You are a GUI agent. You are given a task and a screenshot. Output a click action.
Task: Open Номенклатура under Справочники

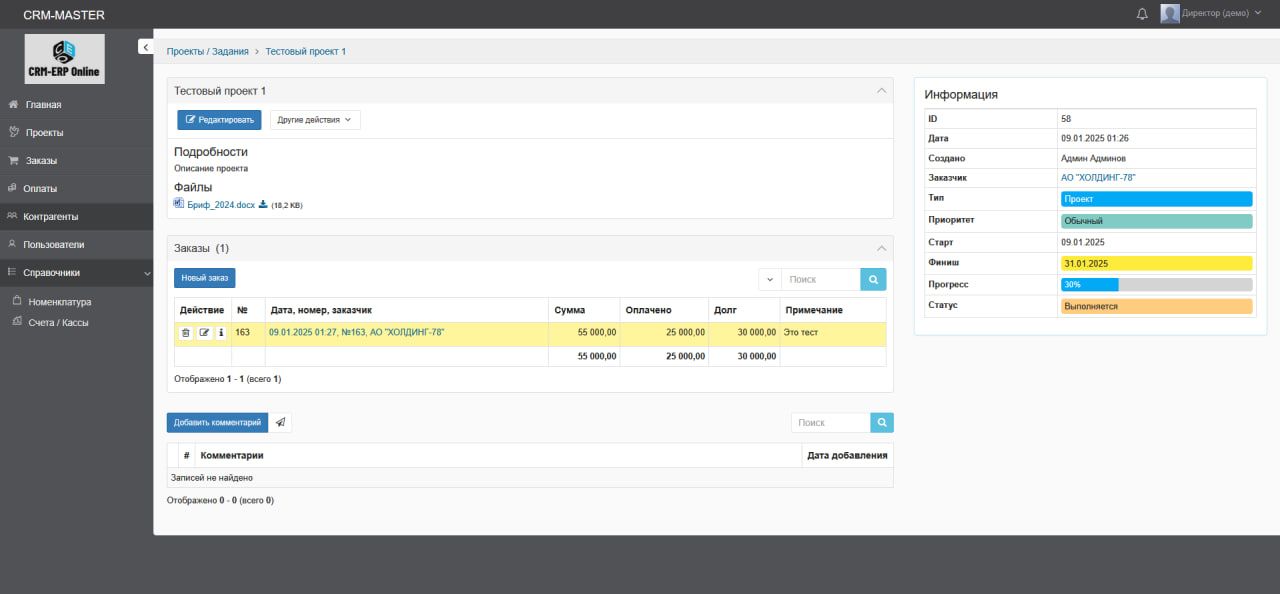(x=59, y=301)
